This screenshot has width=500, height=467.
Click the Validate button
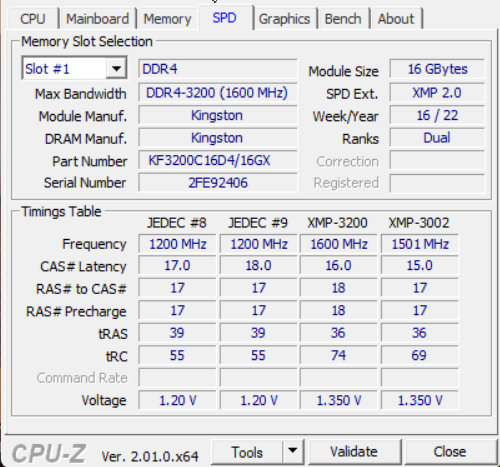354,452
